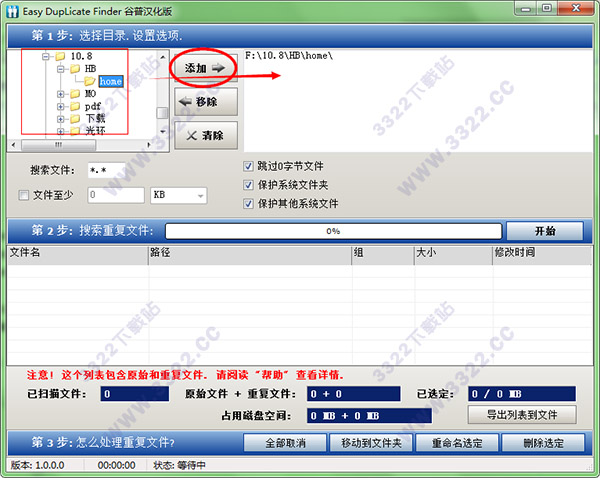This screenshot has width=600, height=478.
Task: Click the pdf folder icon
Action: coord(75,106)
